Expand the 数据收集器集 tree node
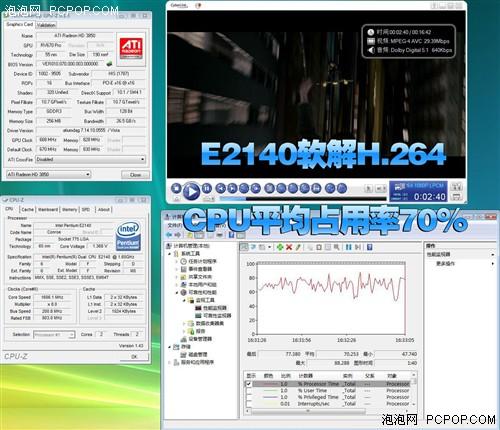500x430 pixels. (184, 323)
